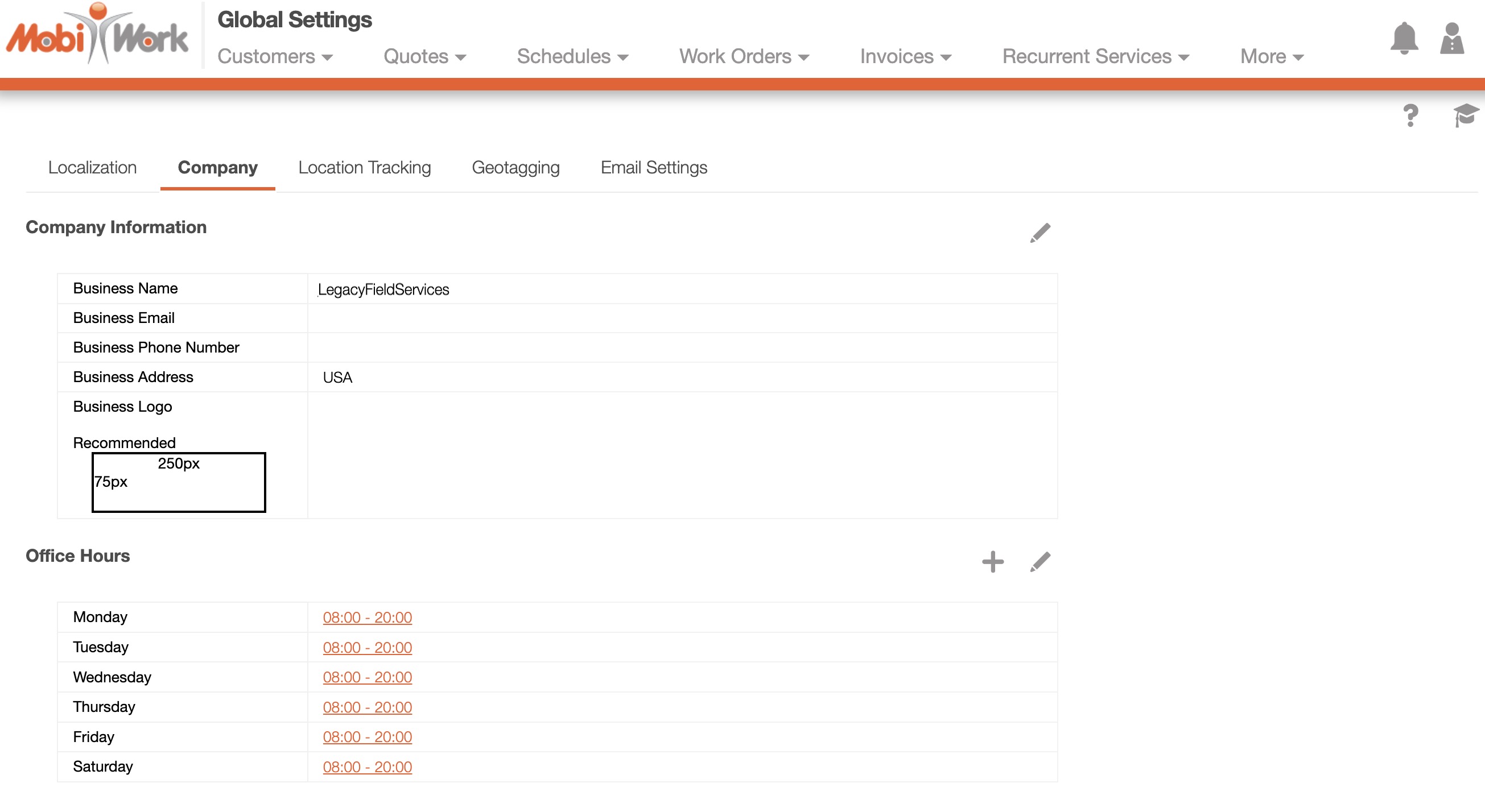
Task: Open the graduation cap tutorials icon
Action: coord(1465,115)
